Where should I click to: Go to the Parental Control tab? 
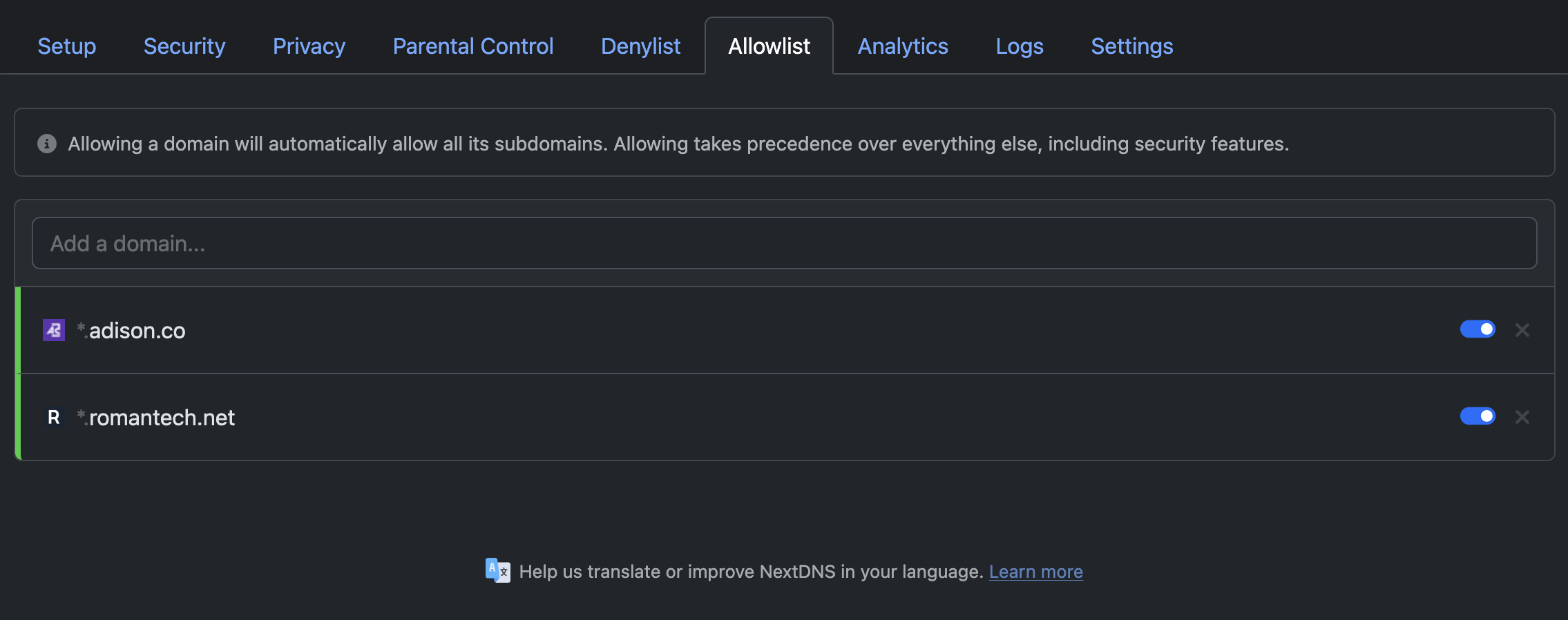pyautogui.click(x=472, y=46)
